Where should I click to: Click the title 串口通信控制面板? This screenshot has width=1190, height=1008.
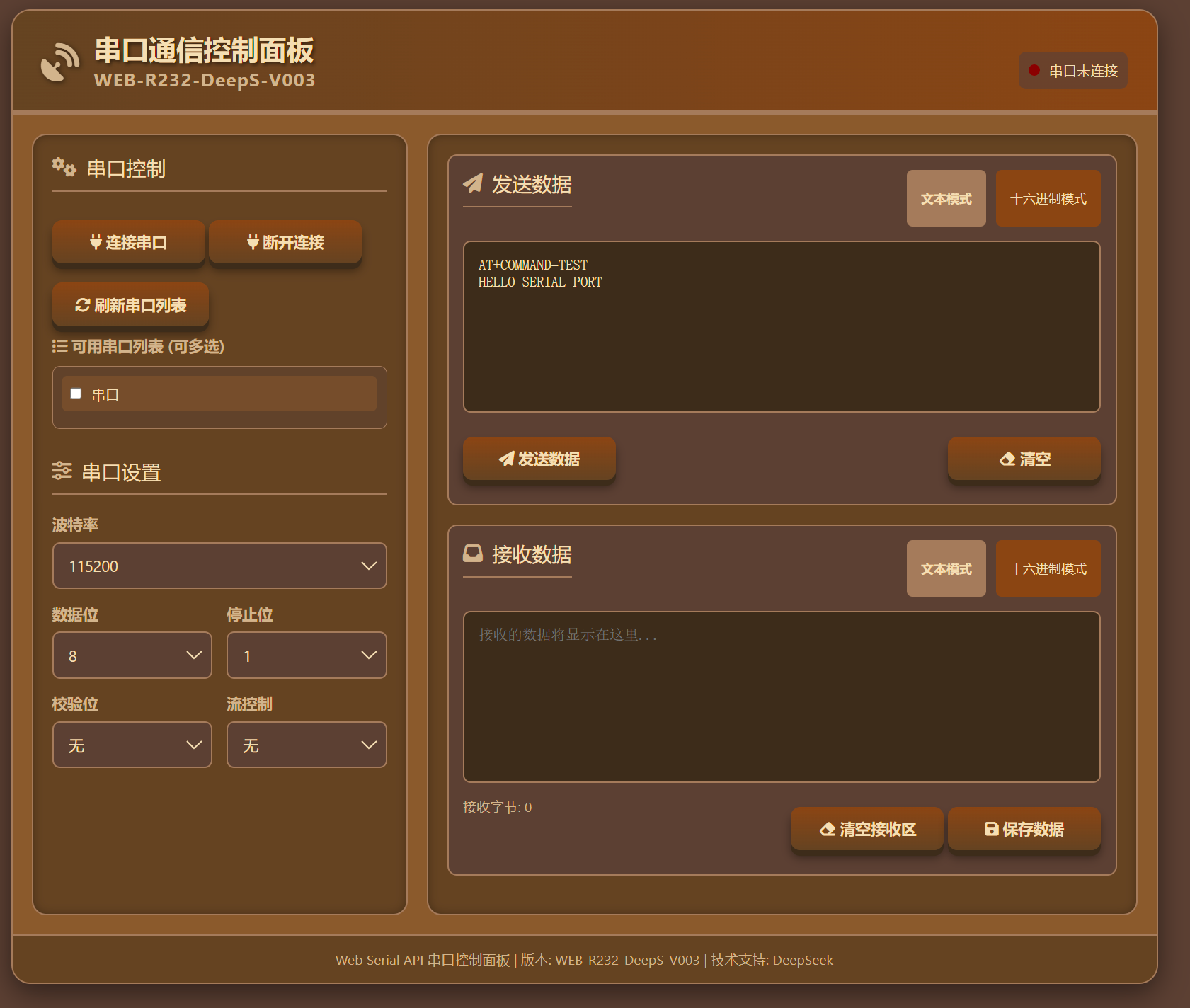click(204, 50)
